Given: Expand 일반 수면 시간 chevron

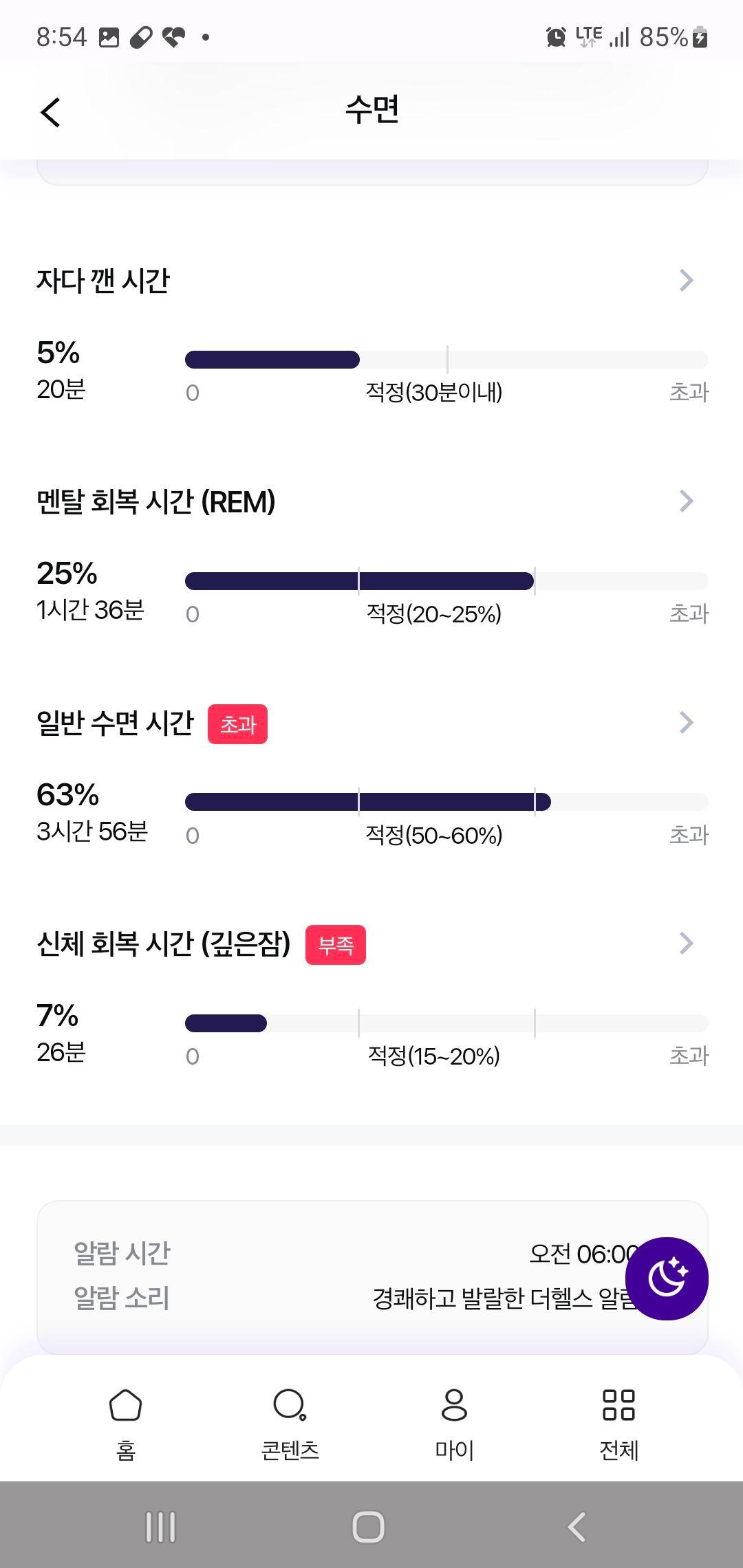Looking at the screenshot, I should click(686, 722).
